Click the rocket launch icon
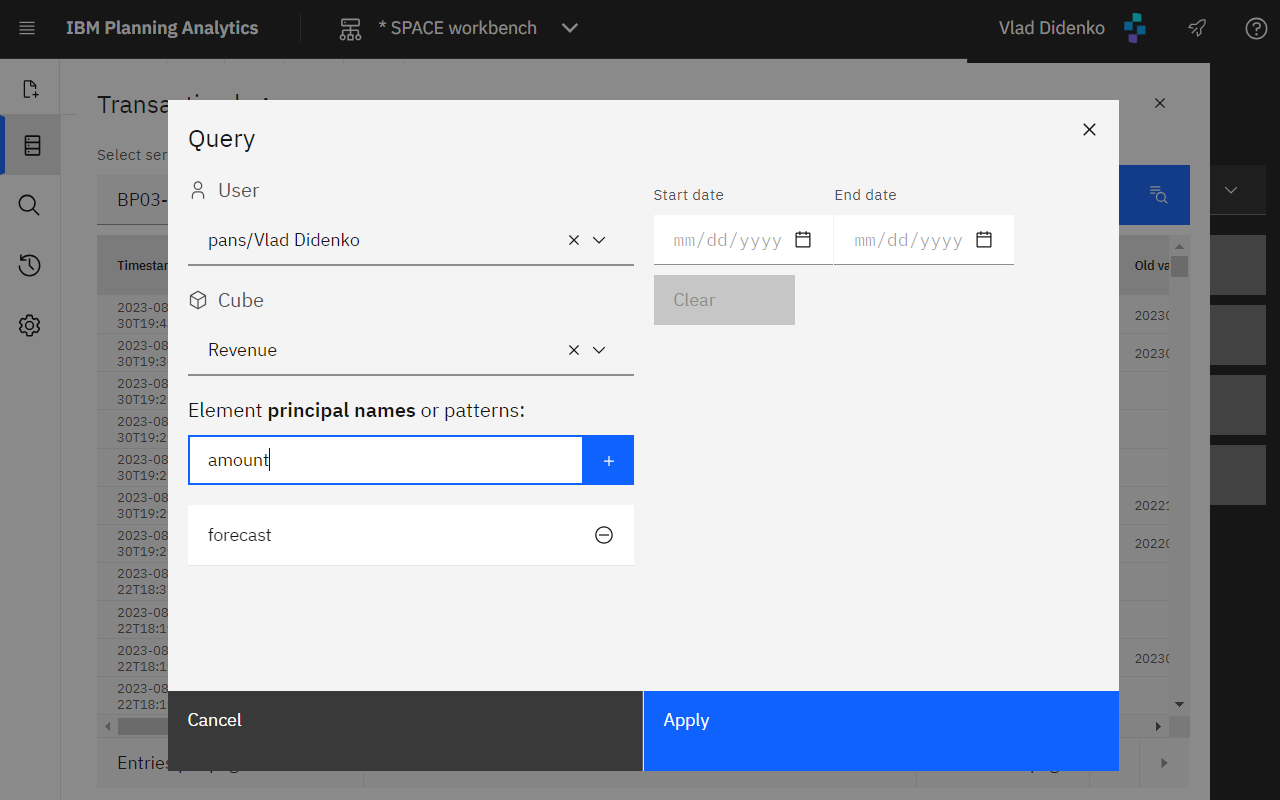 pos(1197,28)
